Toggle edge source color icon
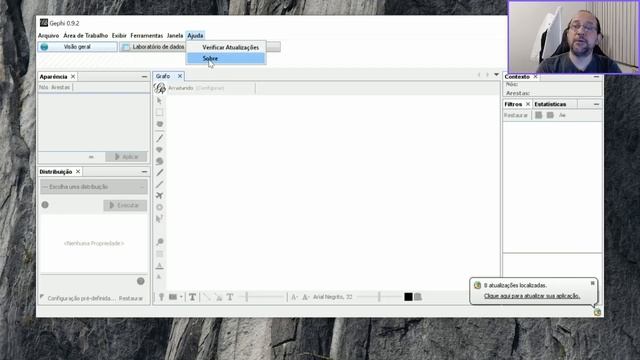This screenshot has height=360, width=640. 219,297
